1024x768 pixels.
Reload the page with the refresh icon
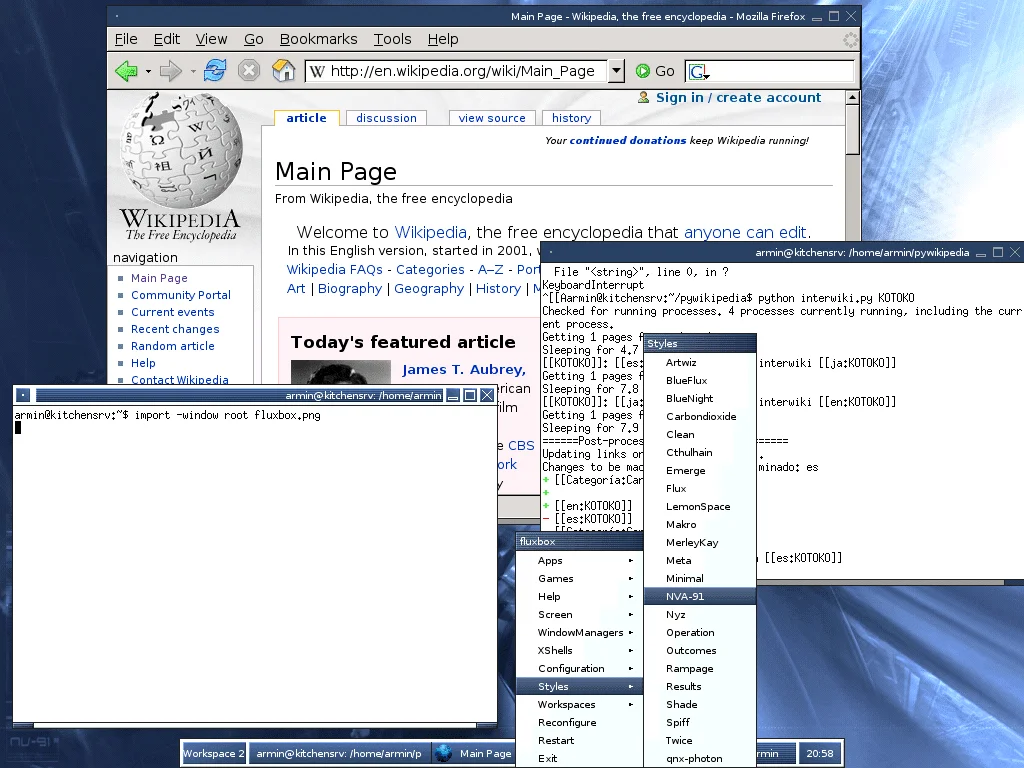(215, 71)
